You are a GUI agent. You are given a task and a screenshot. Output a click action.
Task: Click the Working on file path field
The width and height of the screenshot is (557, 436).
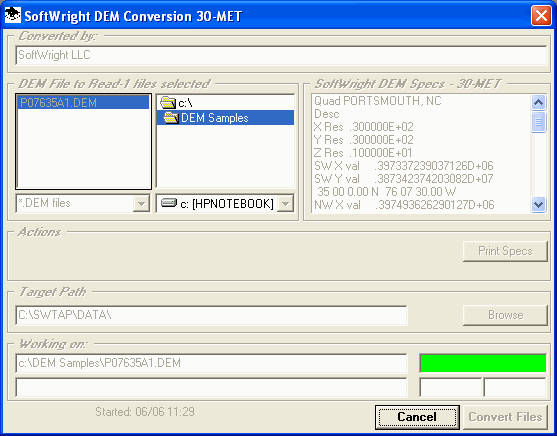coord(211,363)
